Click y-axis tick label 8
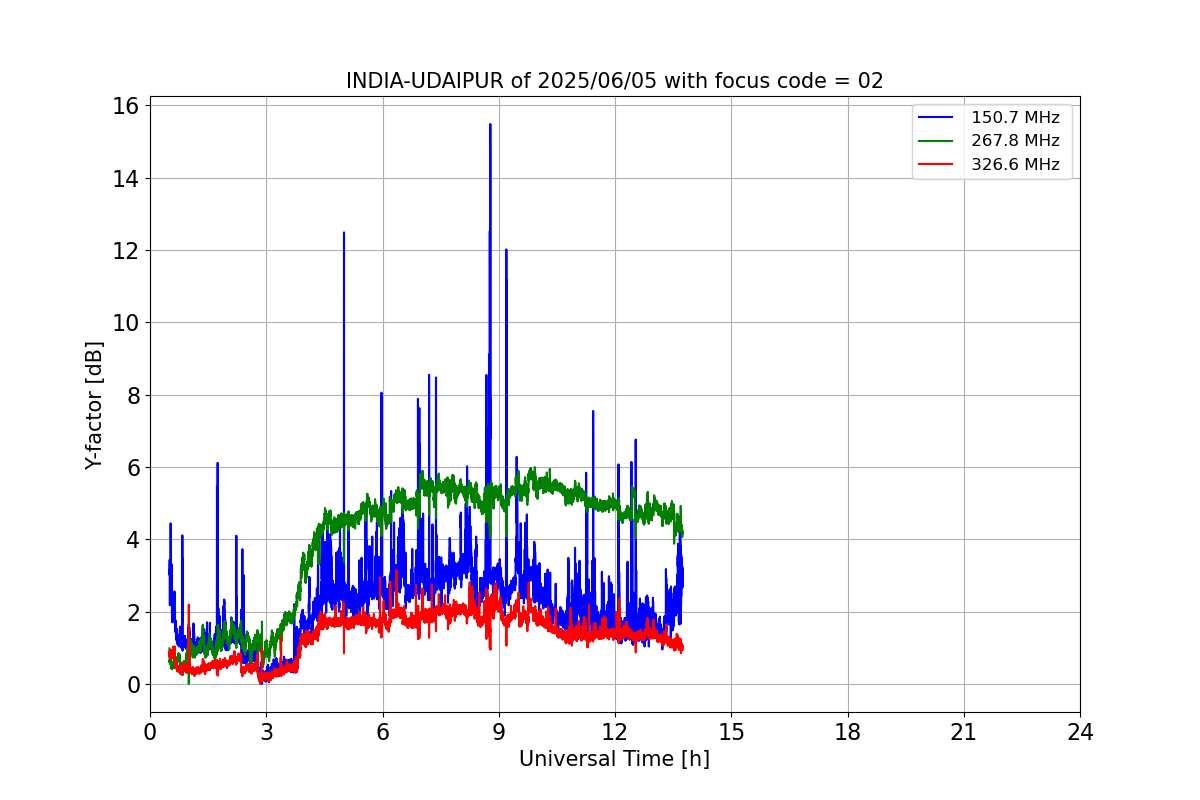This screenshot has width=1200, height=800. click(132, 395)
